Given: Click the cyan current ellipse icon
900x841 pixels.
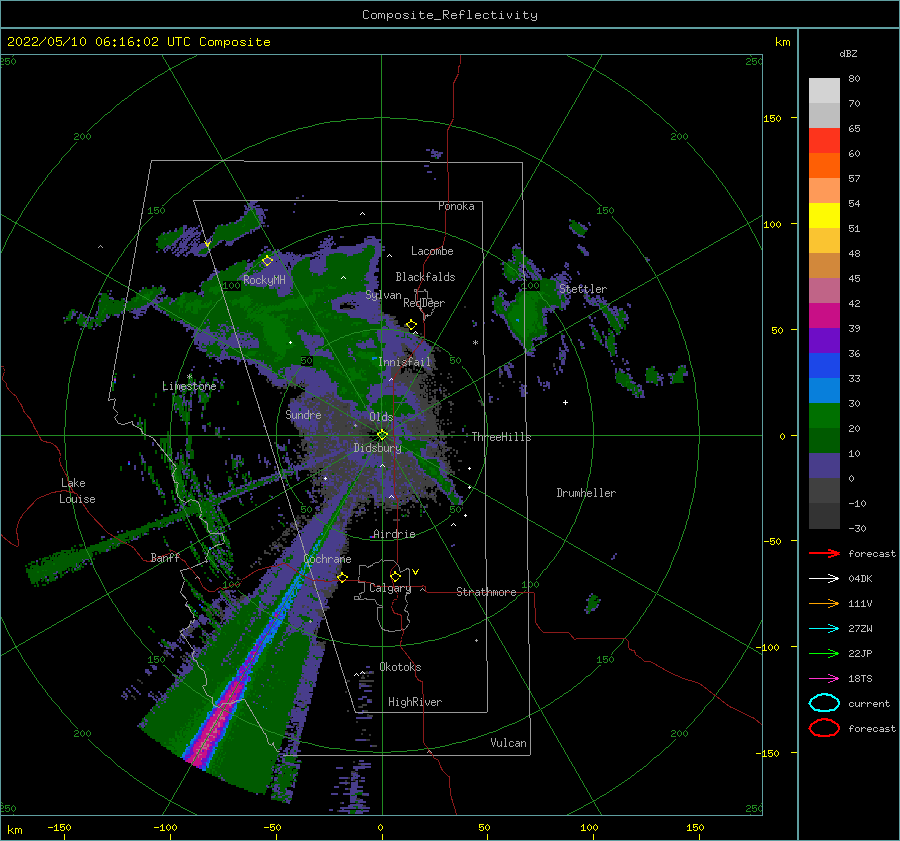Looking at the screenshot, I should coord(824,703).
